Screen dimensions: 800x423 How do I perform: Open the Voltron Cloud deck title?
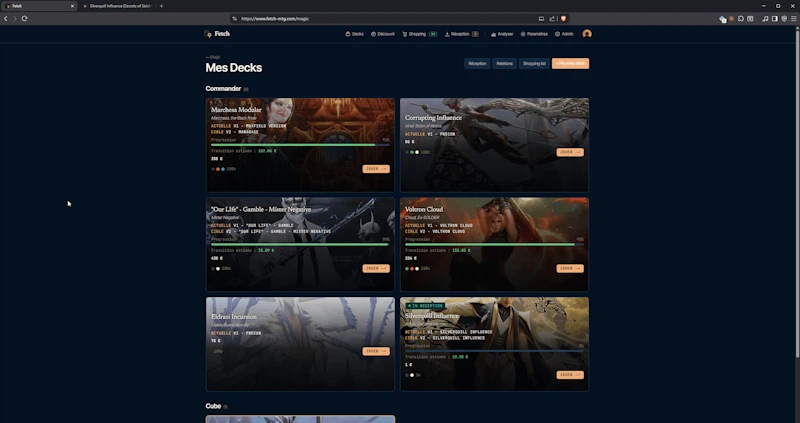[424, 209]
